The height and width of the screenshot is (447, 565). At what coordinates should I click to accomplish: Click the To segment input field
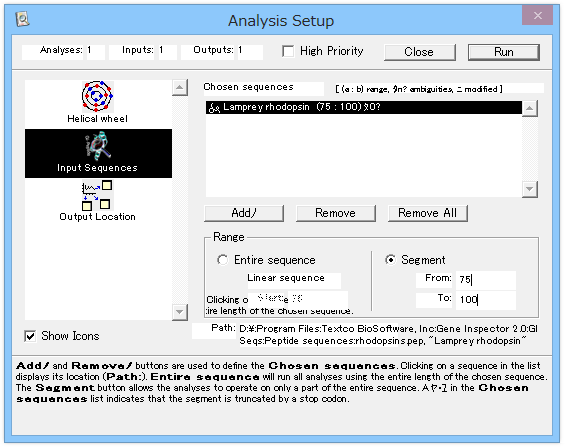coord(486,300)
